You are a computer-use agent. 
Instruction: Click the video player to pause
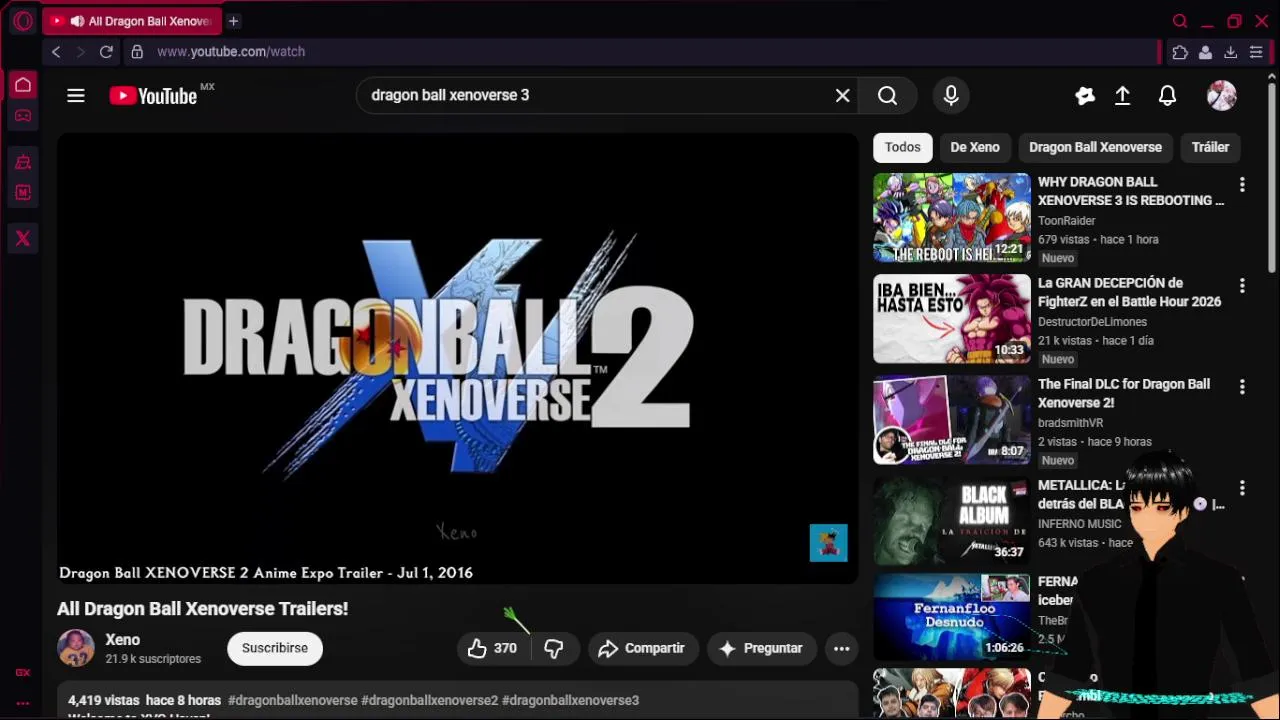(458, 358)
